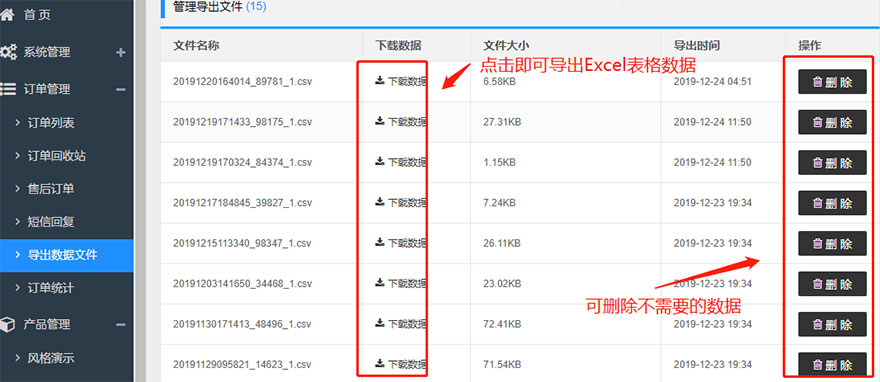
Task: Click the 管理导出文件 panel title
Action: point(208,7)
